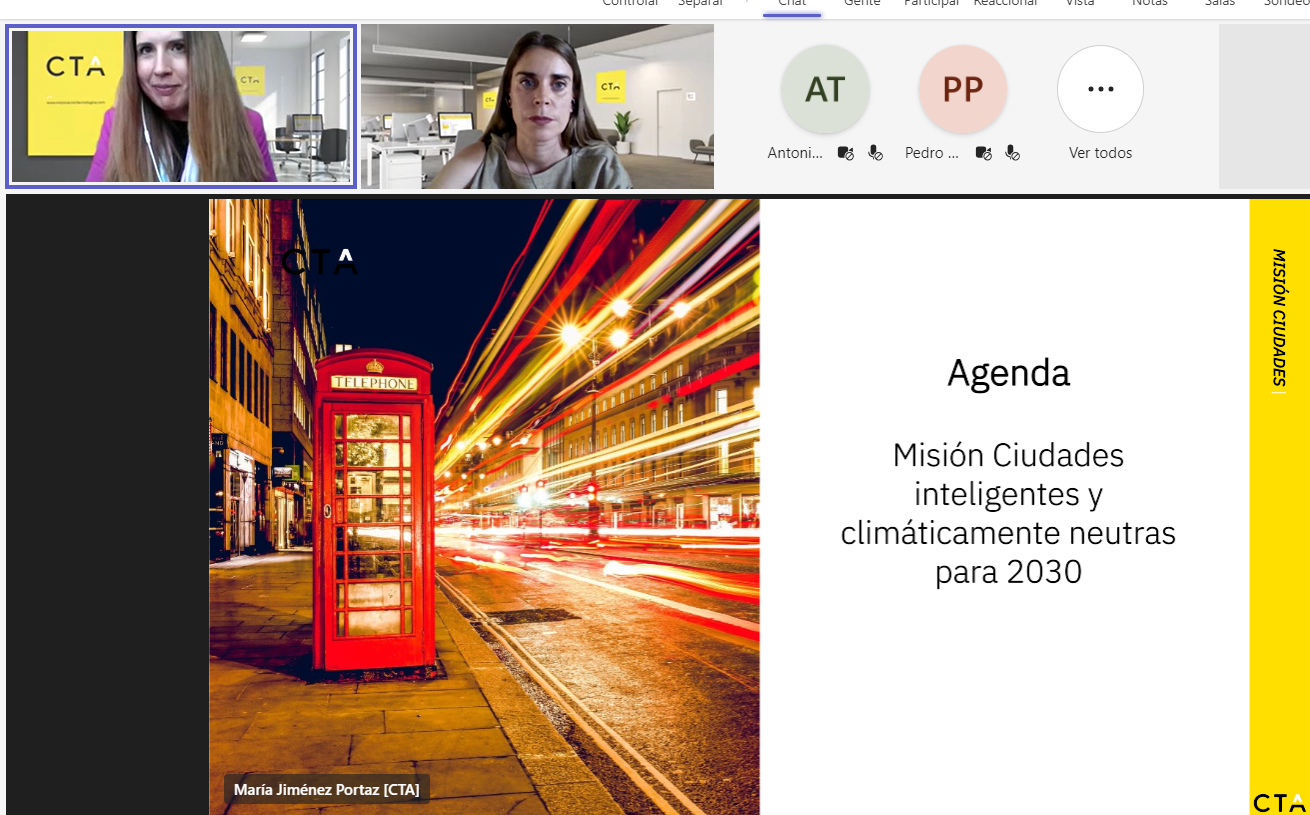Viewport: 1310px width, 815px height.
Task: Click the Ver todos ellipsis button
Action: coord(1100,89)
